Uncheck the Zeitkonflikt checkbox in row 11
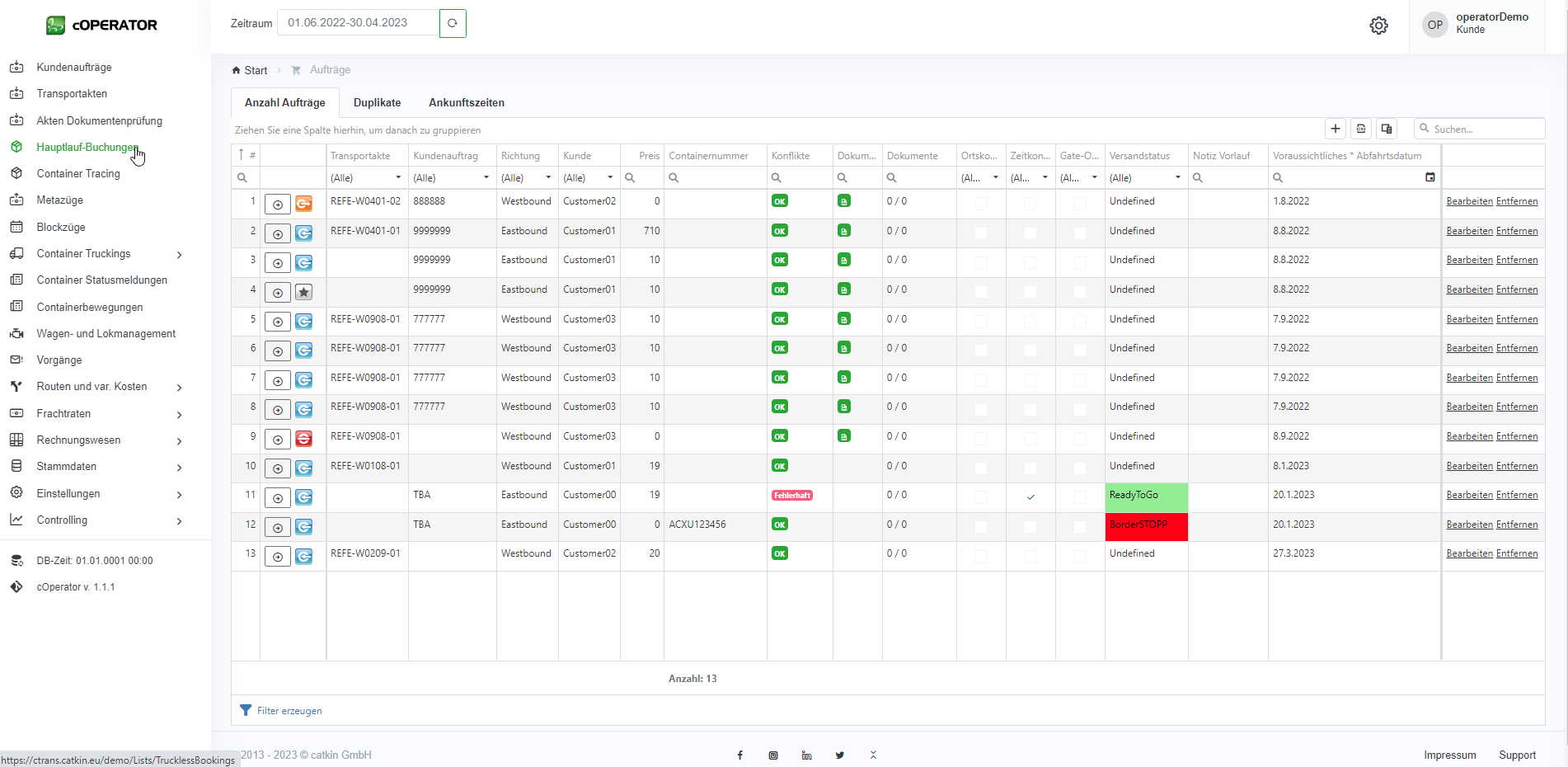The height and width of the screenshot is (767, 1568). click(1030, 496)
